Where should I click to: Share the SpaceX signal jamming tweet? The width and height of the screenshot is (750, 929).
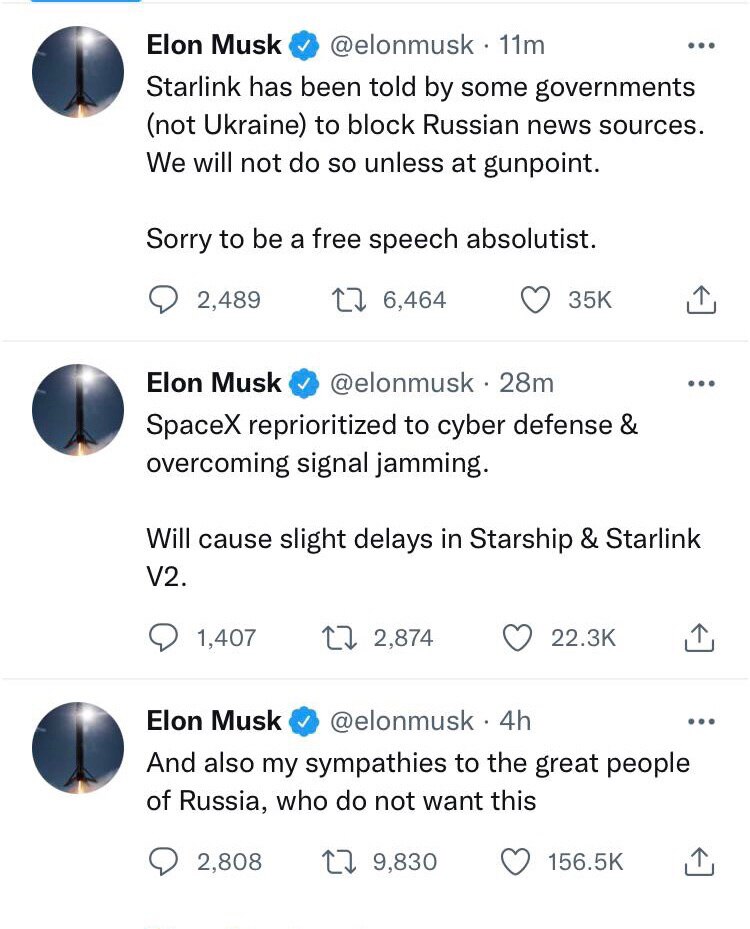click(x=702, y=637)
